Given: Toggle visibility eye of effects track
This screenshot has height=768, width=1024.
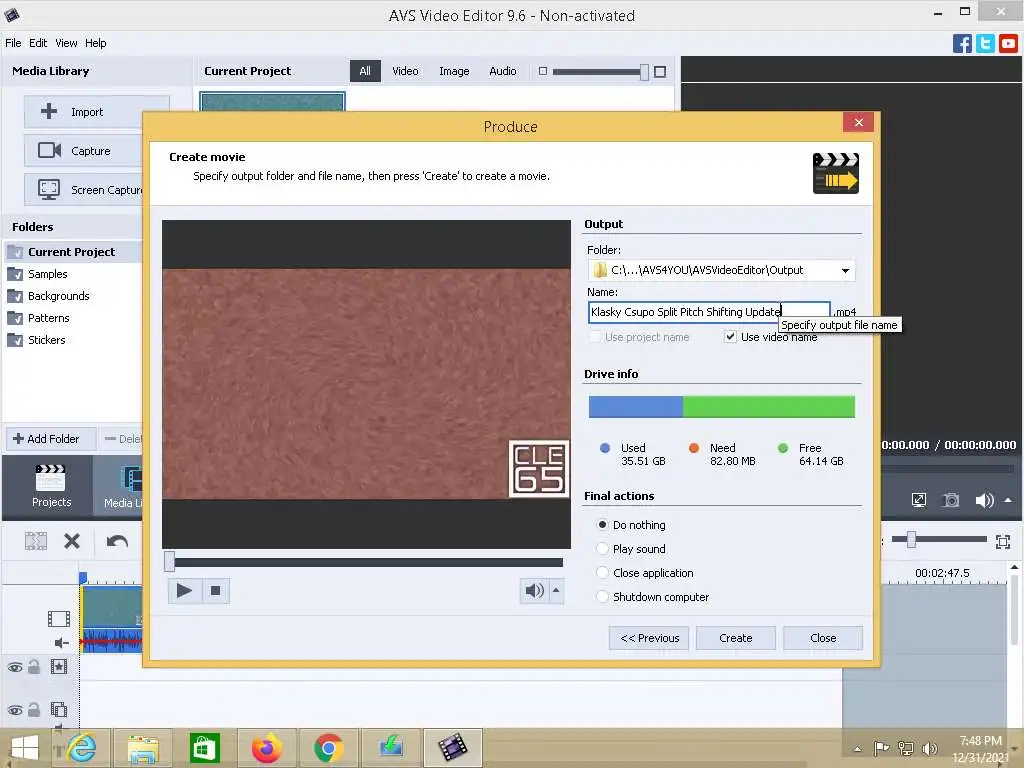Looking at the screenshot, I should tap(14, 667).
